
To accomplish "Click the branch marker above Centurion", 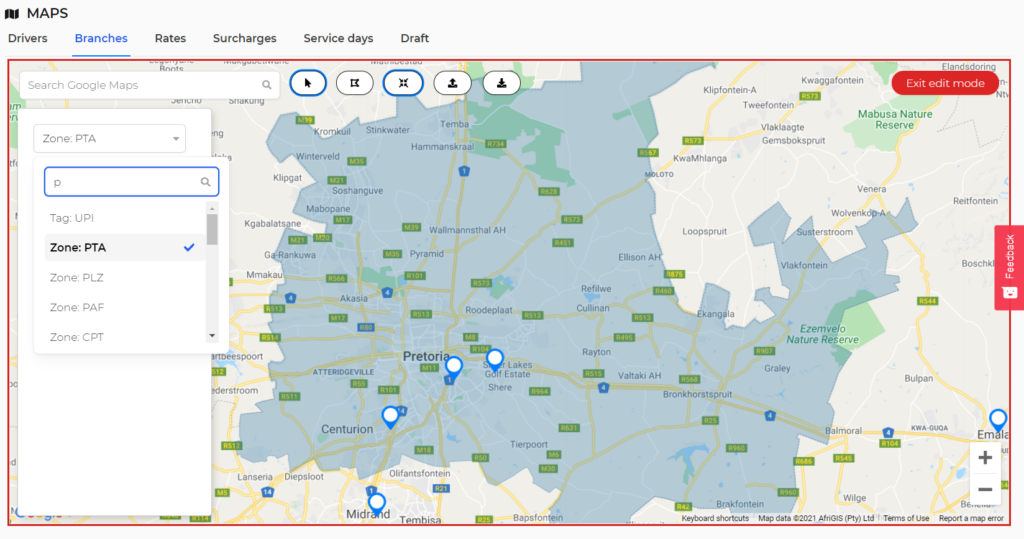I will tap(391, 417).
